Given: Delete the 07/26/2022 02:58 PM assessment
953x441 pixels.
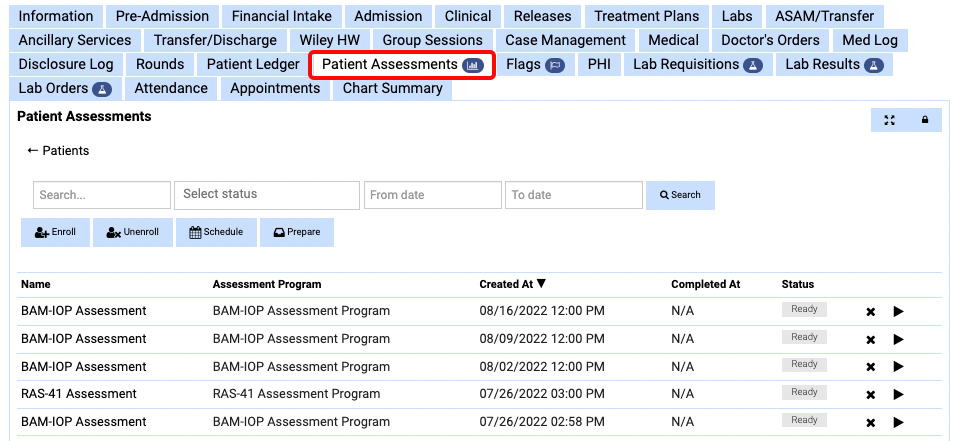Looking at the screenshot, I should pyautogui.click(x=870, y=423).
